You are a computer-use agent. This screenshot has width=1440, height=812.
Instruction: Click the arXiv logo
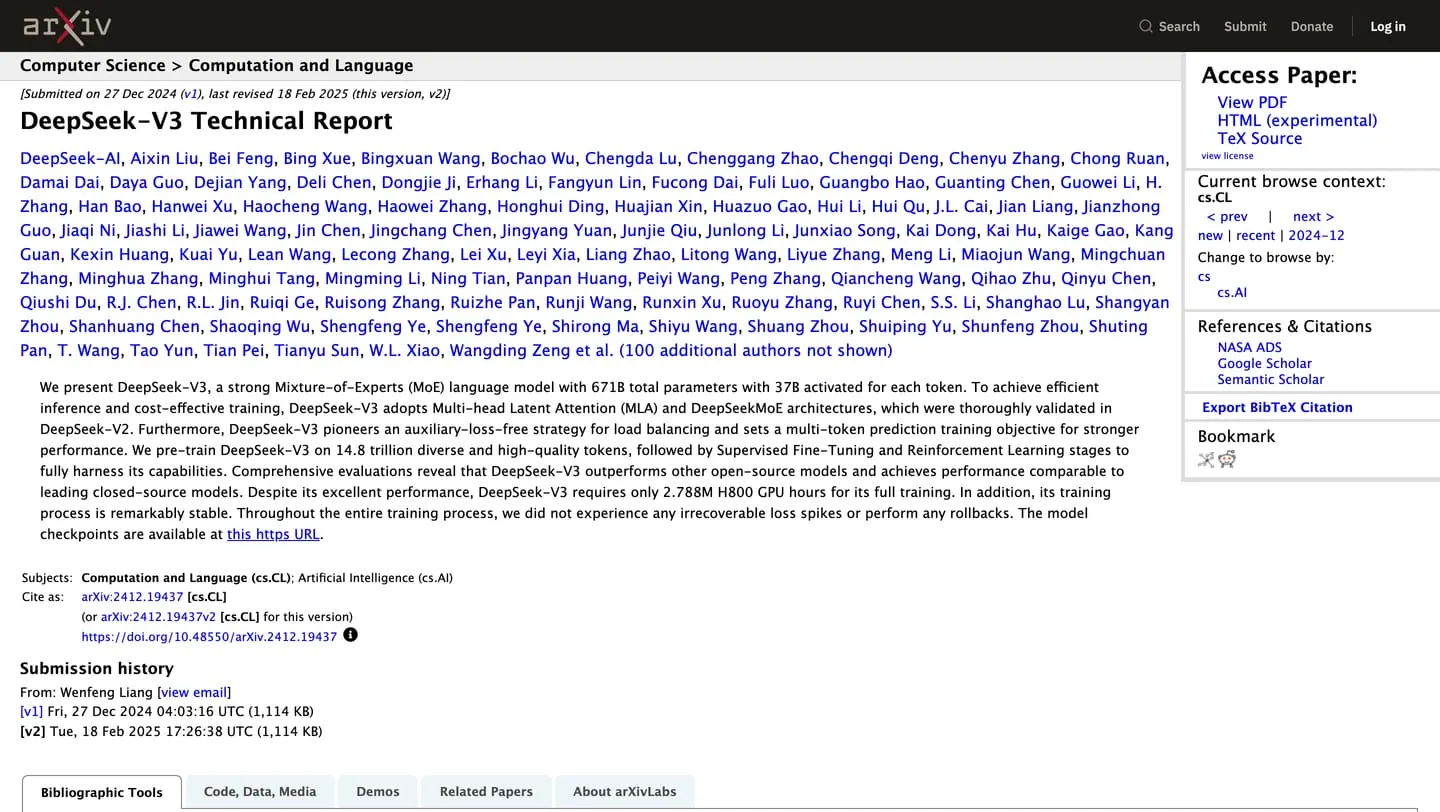(x=68, y=26)
